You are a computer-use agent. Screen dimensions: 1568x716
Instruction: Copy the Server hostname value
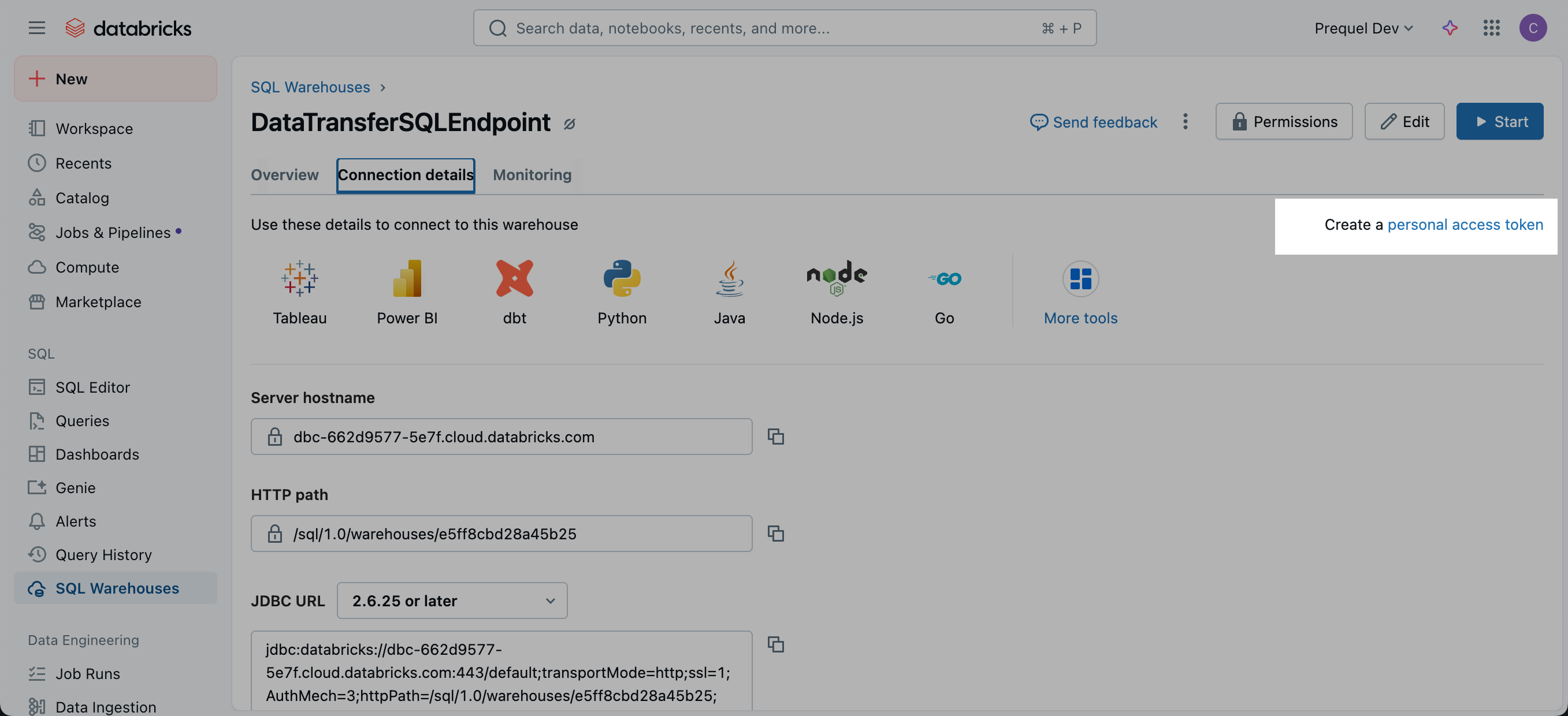[775, 436]
